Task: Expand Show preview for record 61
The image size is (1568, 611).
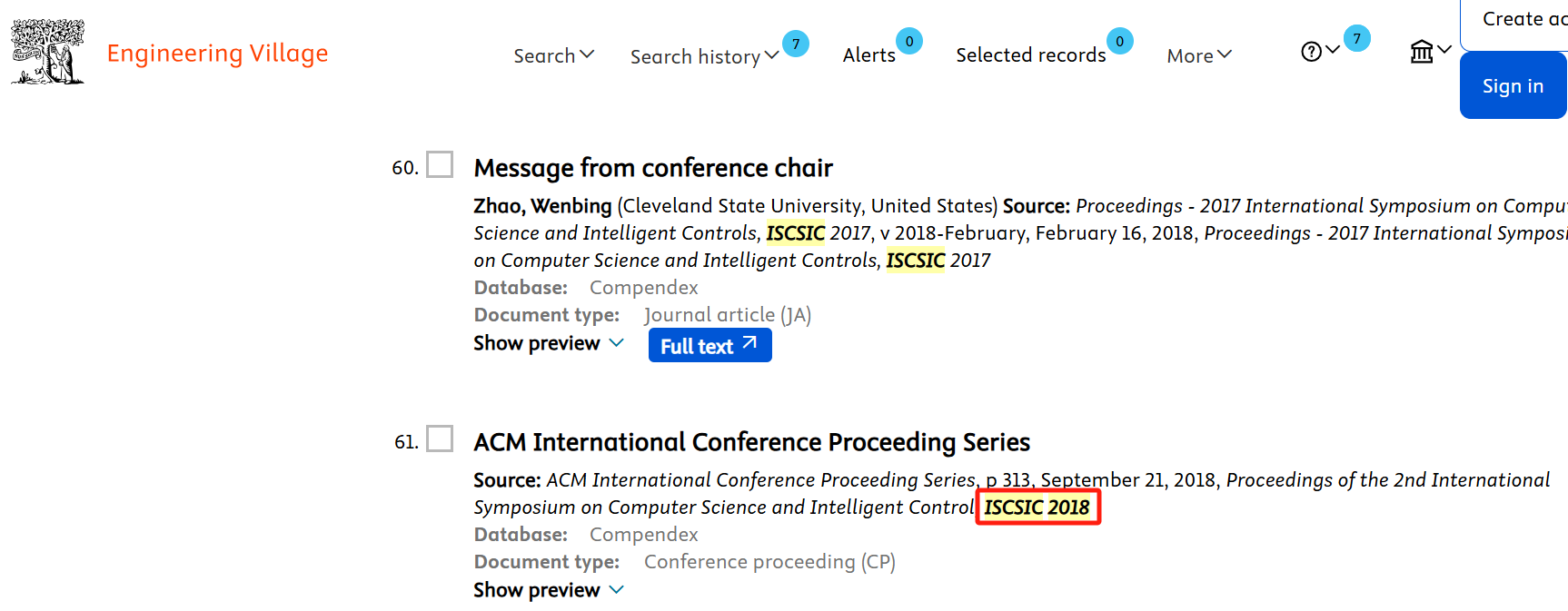Action: (549, 590)
